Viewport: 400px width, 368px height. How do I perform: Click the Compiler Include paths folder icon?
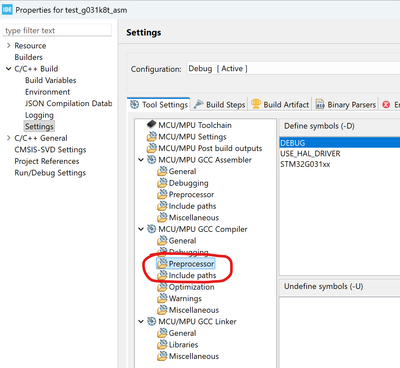click(x=162, y=275)
